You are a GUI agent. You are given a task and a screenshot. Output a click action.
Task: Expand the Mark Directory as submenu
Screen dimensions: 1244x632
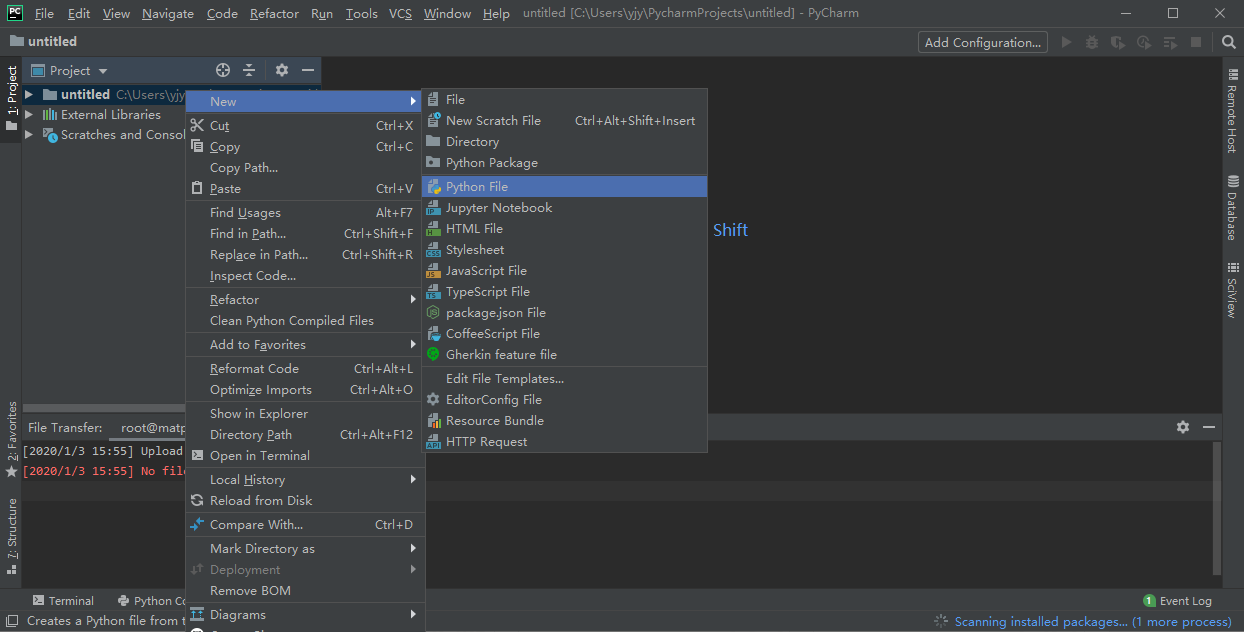click(264, 548)
